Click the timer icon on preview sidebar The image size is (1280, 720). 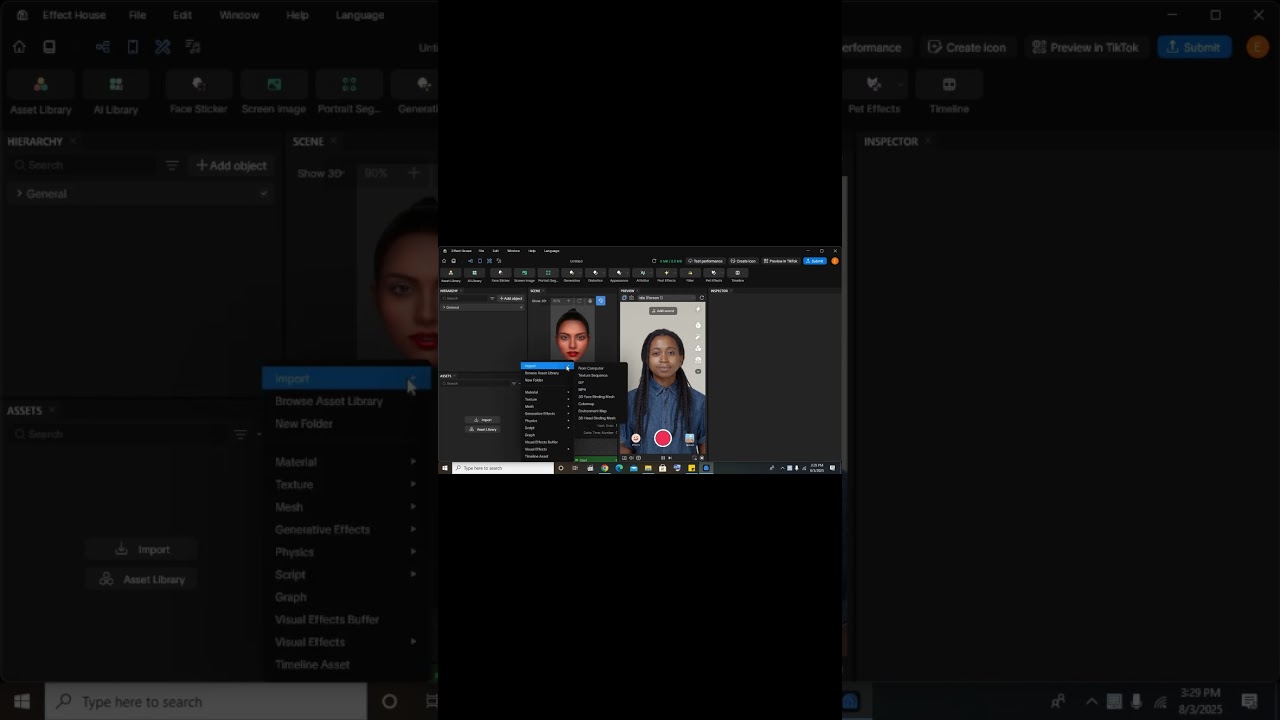[x=698, y=325]
